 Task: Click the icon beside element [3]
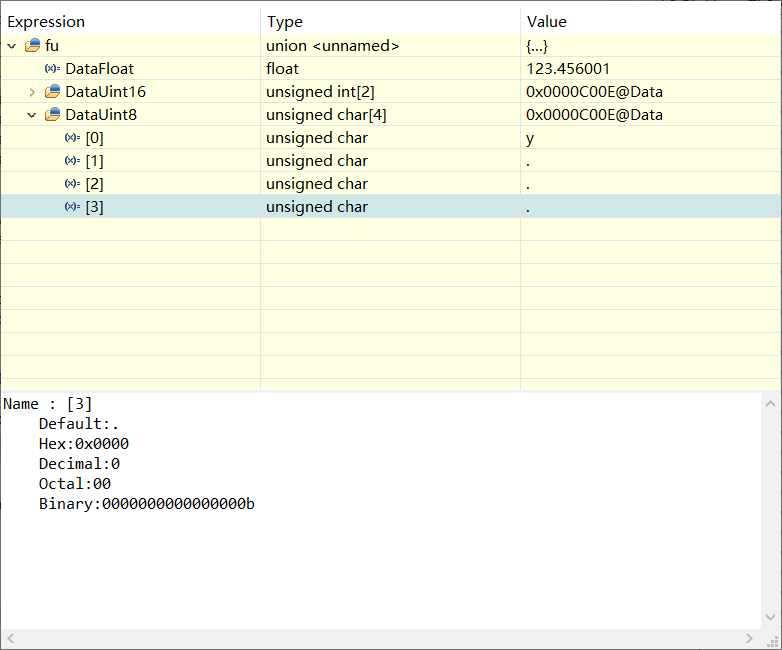72,207
